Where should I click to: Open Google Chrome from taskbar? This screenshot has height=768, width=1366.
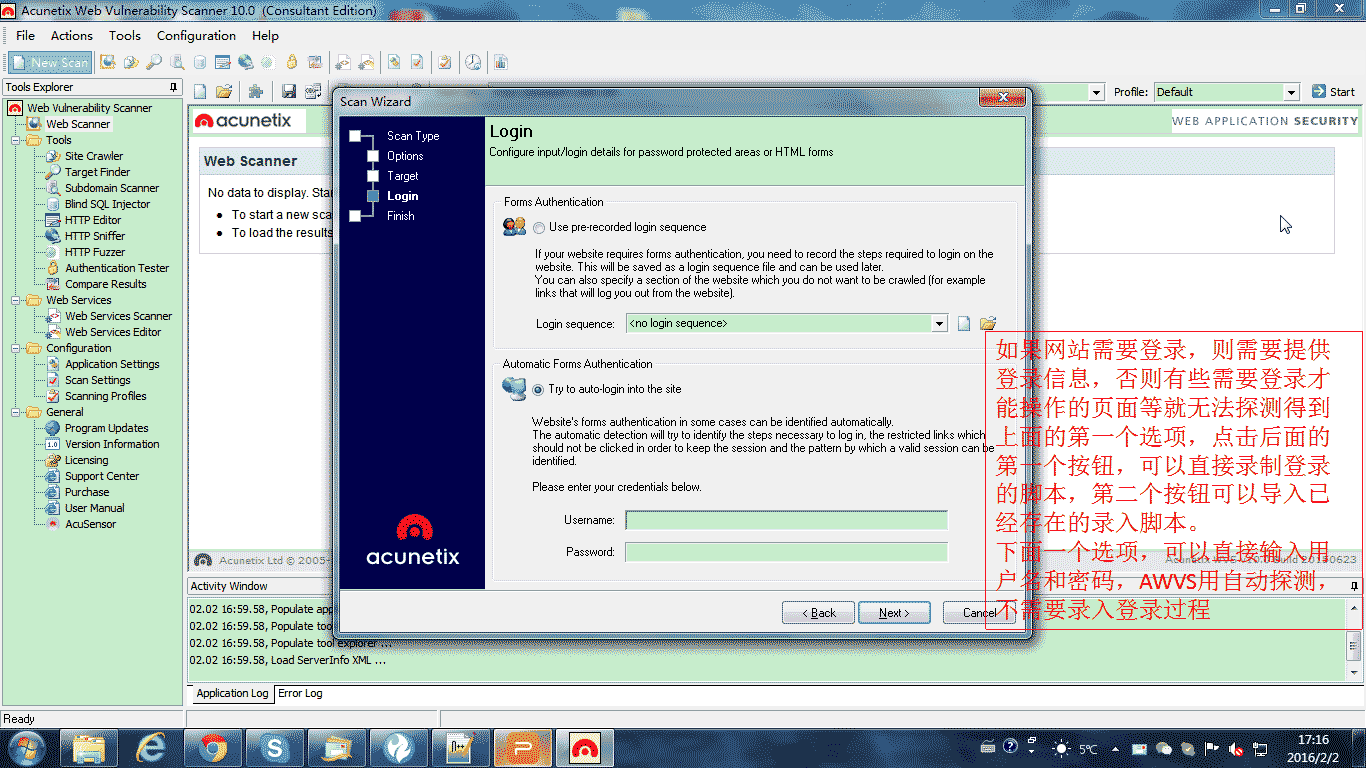coord(213,747)
